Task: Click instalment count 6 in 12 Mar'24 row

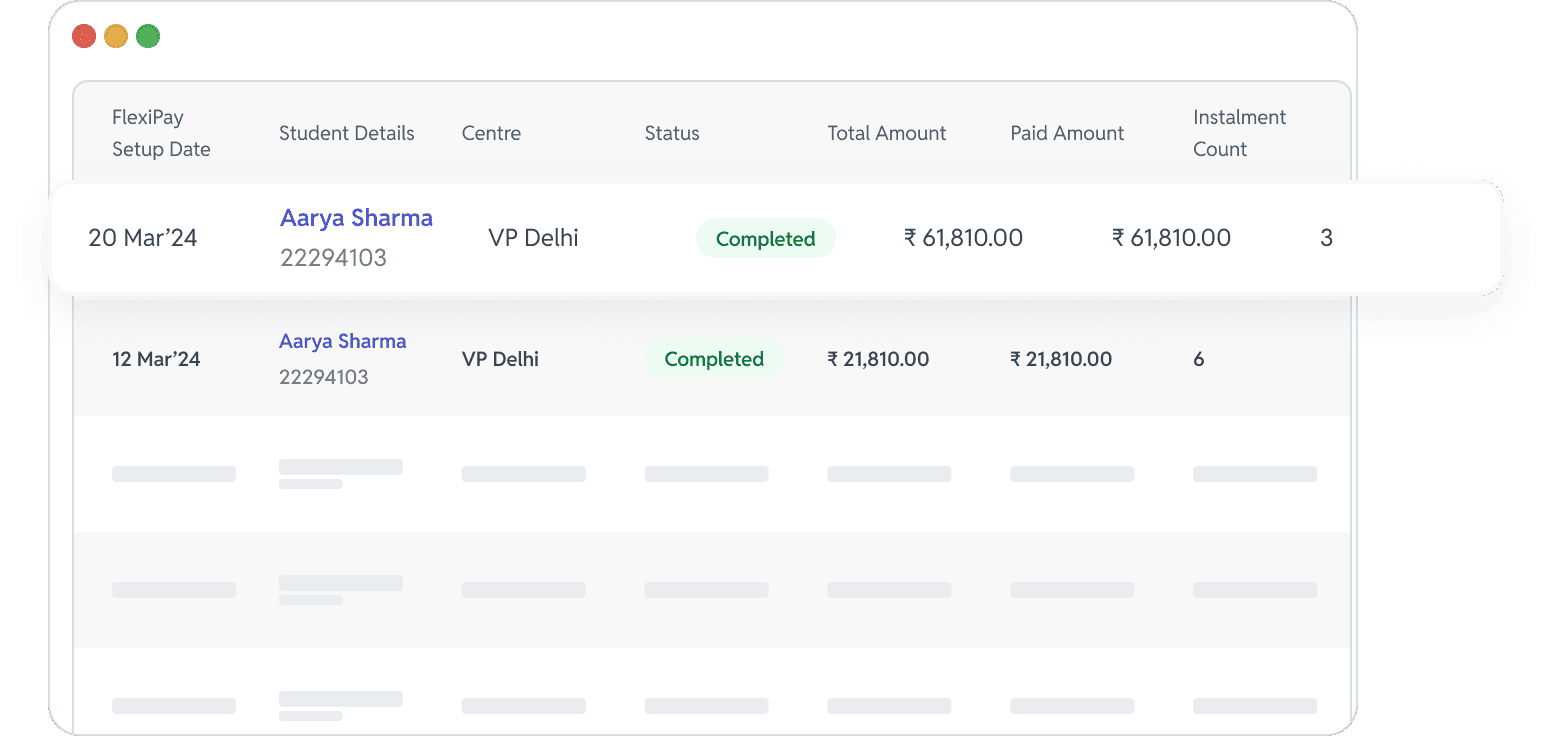Action: tap(1198, 359)
